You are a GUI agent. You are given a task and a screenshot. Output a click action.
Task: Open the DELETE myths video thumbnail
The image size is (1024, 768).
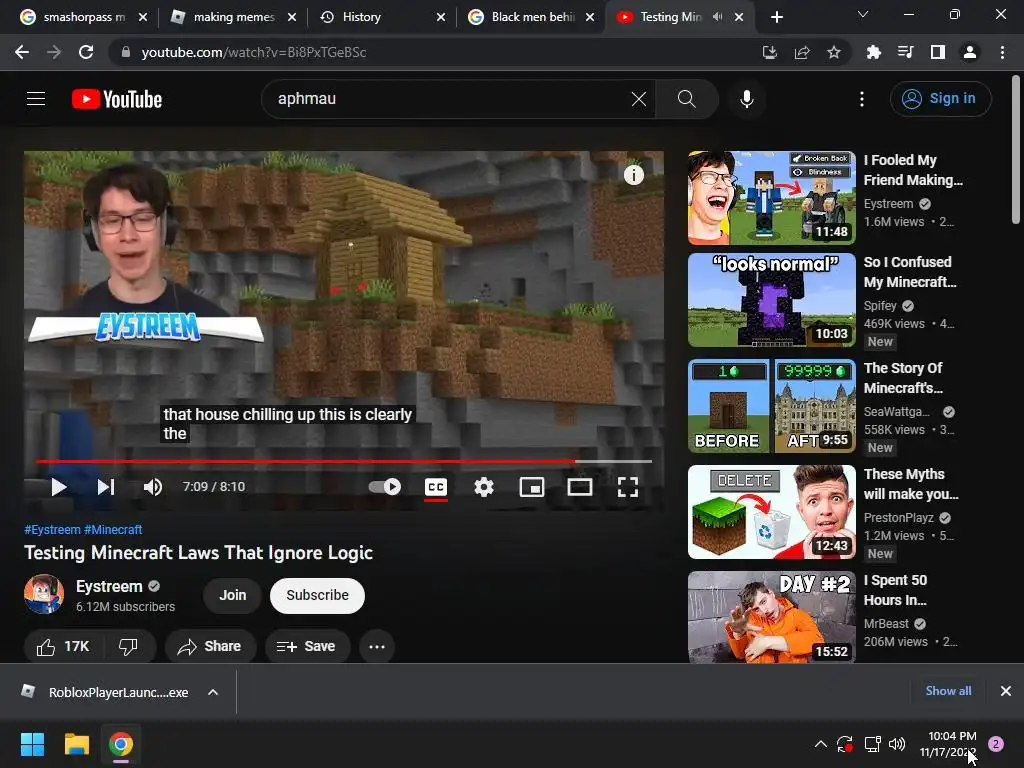[772, 512]
